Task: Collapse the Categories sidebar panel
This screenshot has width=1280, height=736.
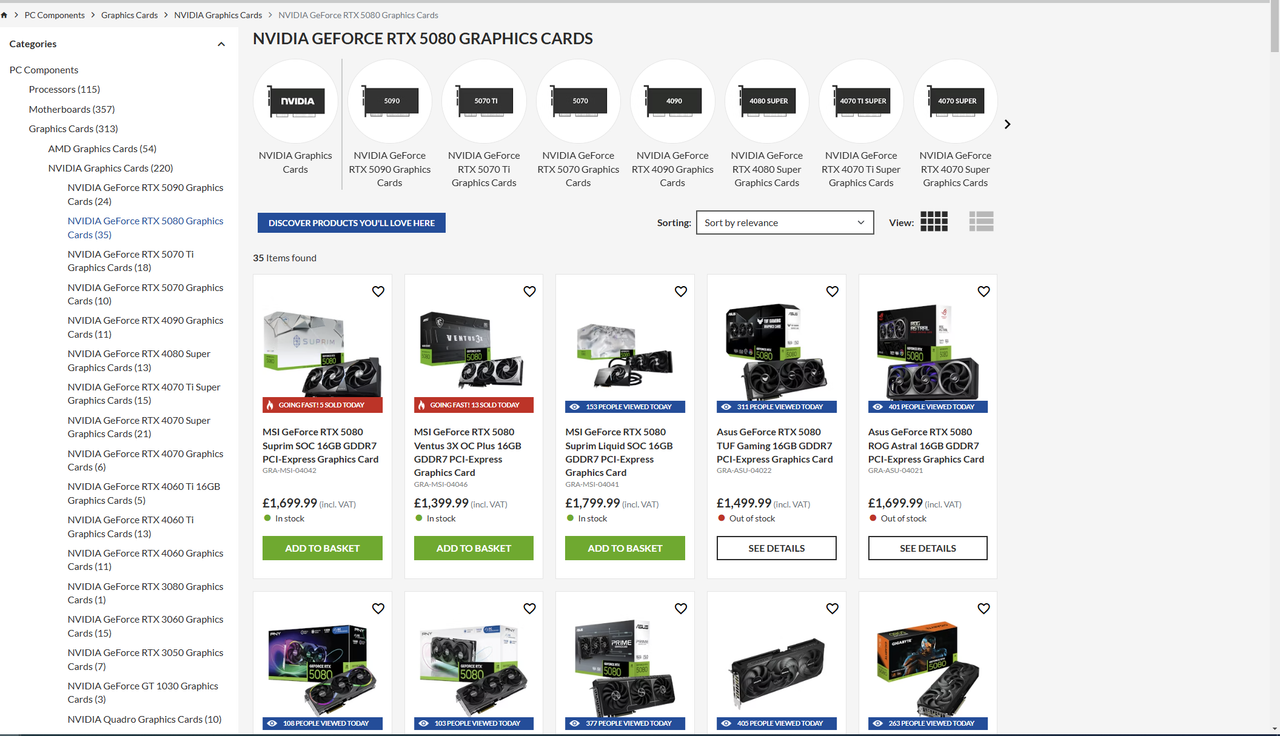Action: (221, 44)
